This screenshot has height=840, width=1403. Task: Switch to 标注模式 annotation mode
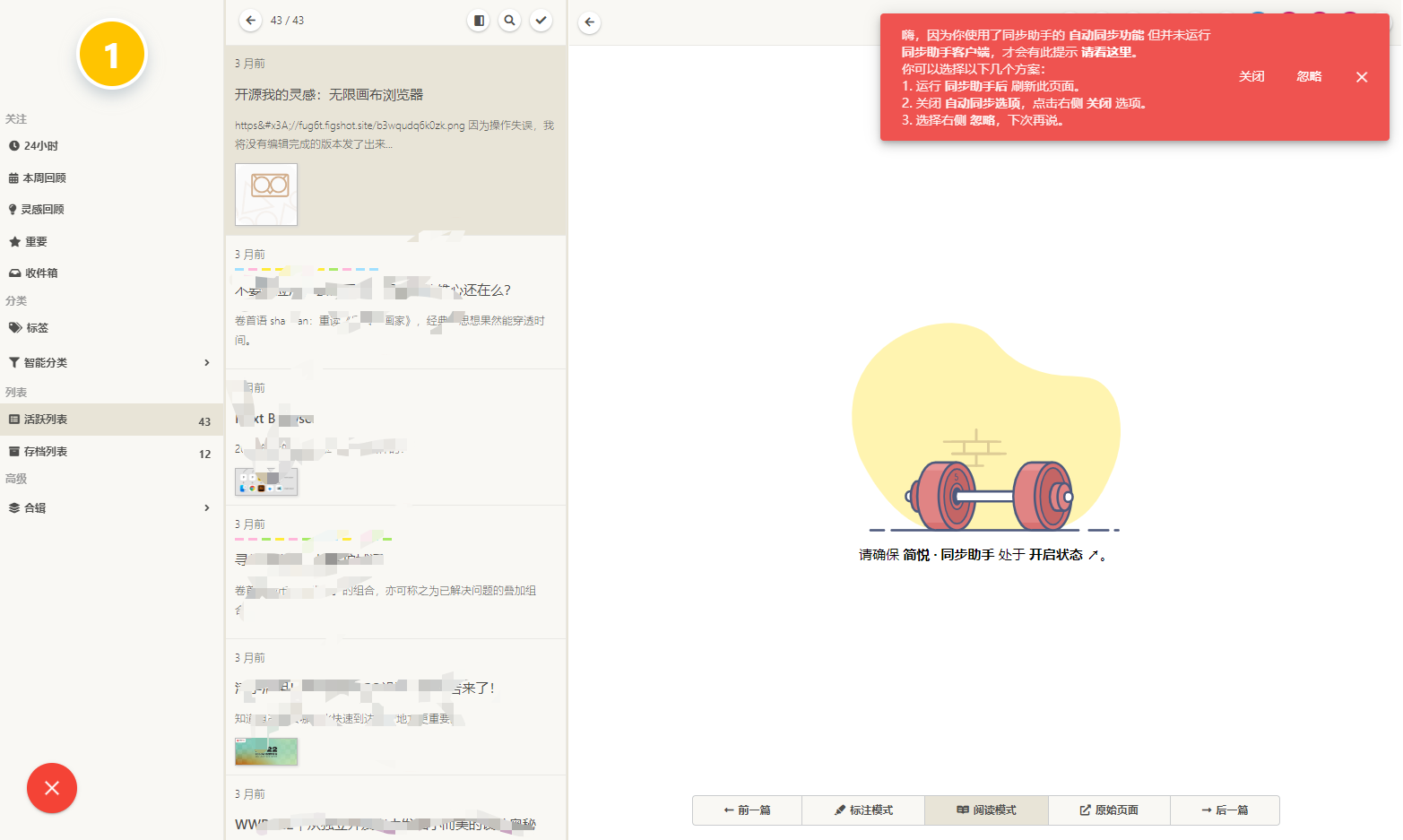862,810
